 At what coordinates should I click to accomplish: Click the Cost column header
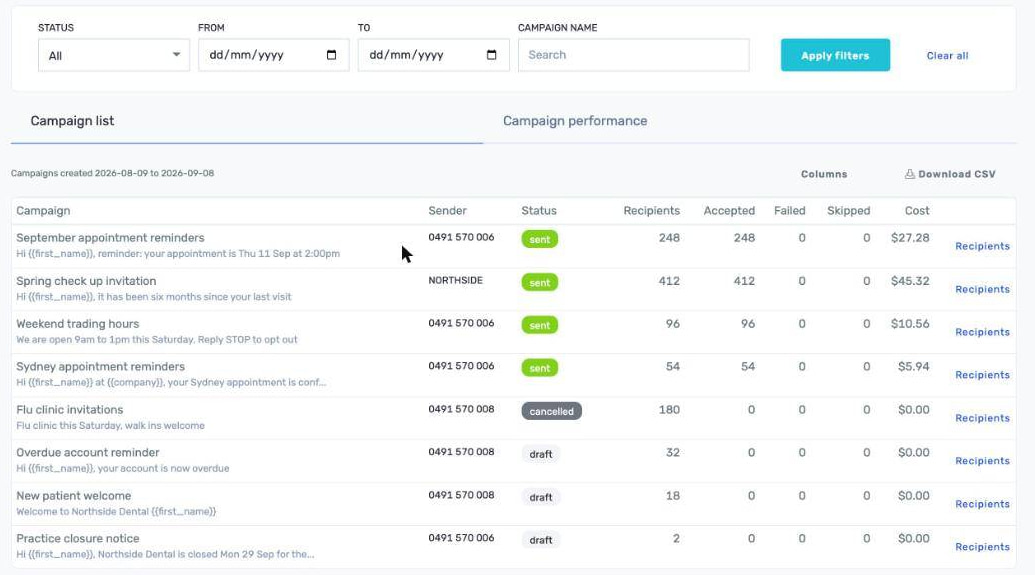[x=917, y=211]
